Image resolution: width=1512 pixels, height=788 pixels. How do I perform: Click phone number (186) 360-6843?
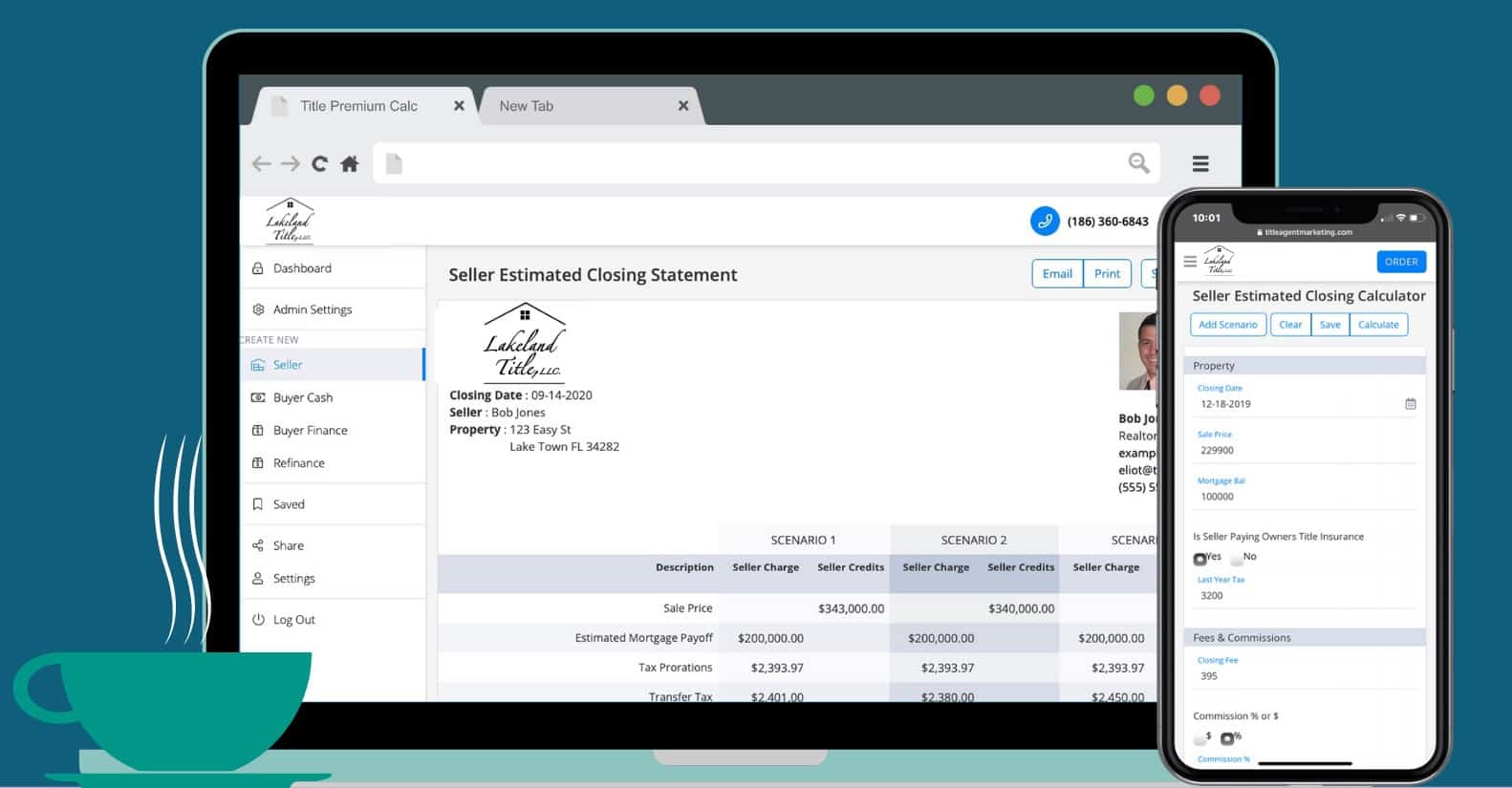[x=1108, y=222]
